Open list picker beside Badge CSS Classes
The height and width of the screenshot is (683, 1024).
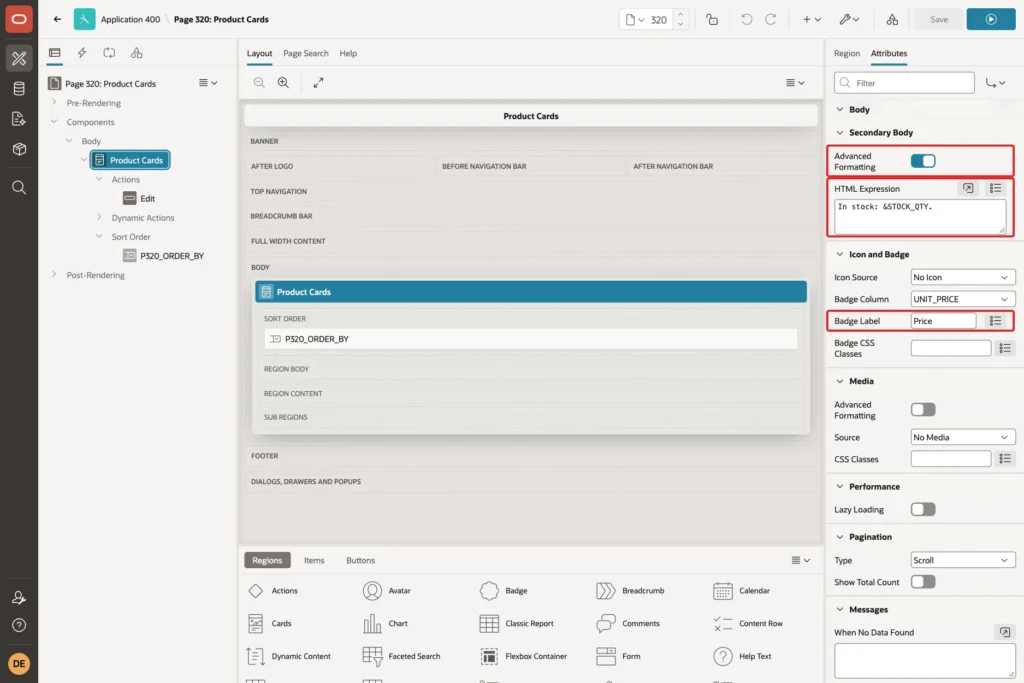[x=1005, y=348]
